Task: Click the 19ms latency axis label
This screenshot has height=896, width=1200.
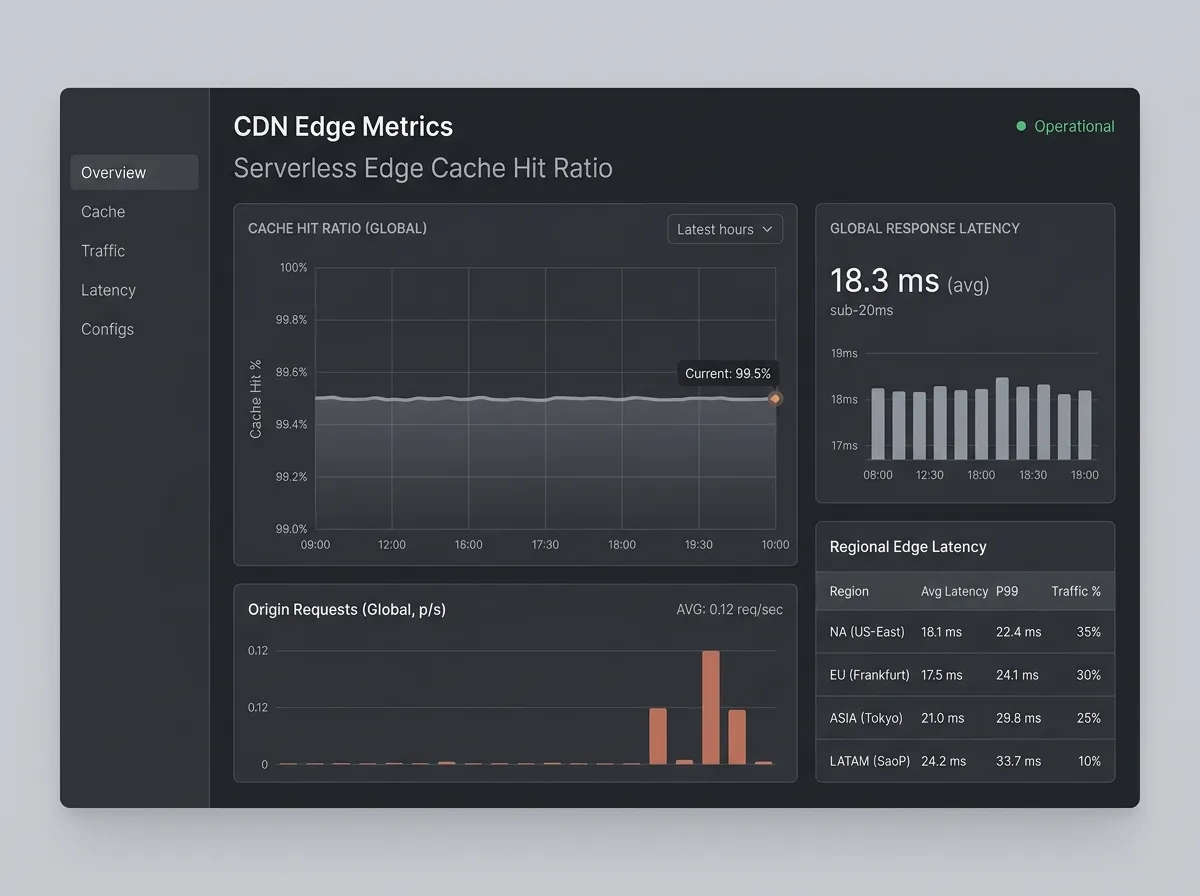Action: [x=844, y=353]
